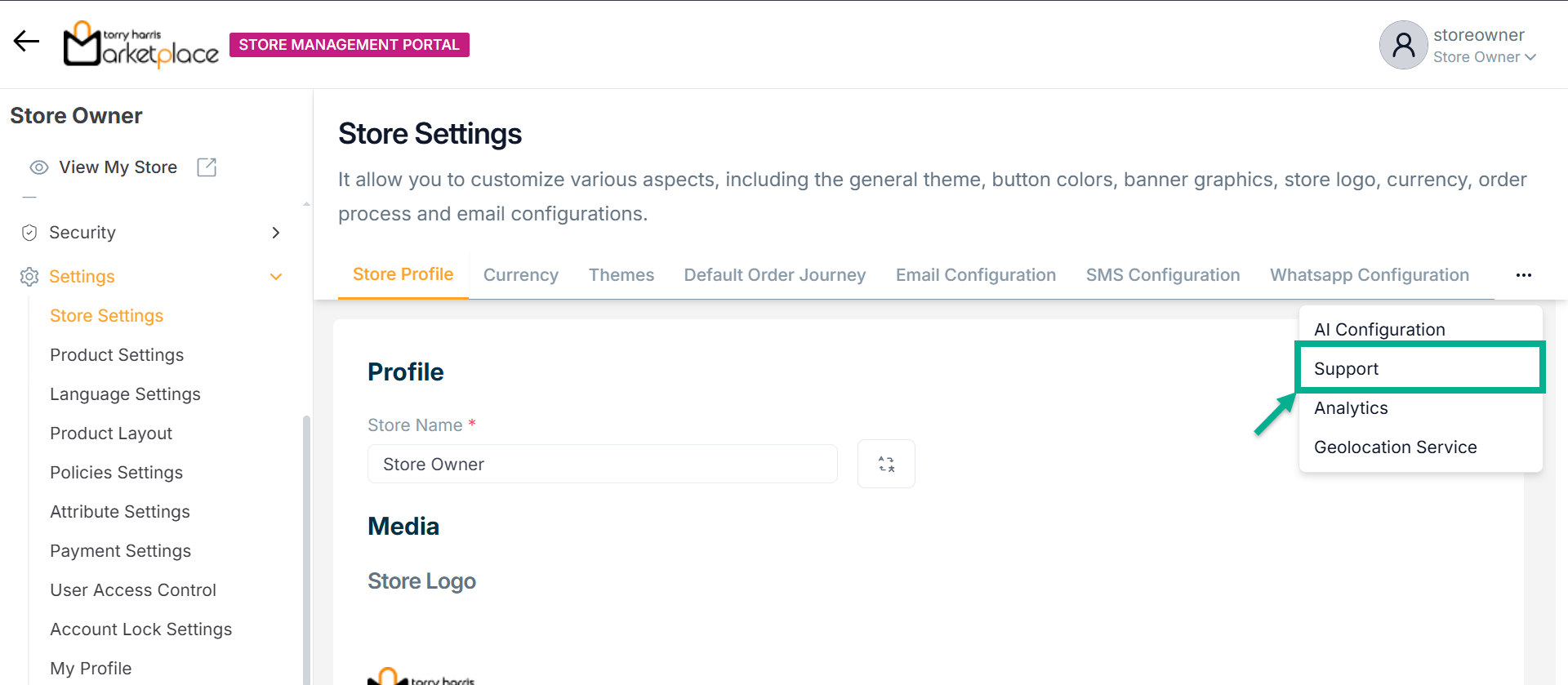The image size is (1568, 685).
Task: Click the Store Name input field
Action: (602, 464)
